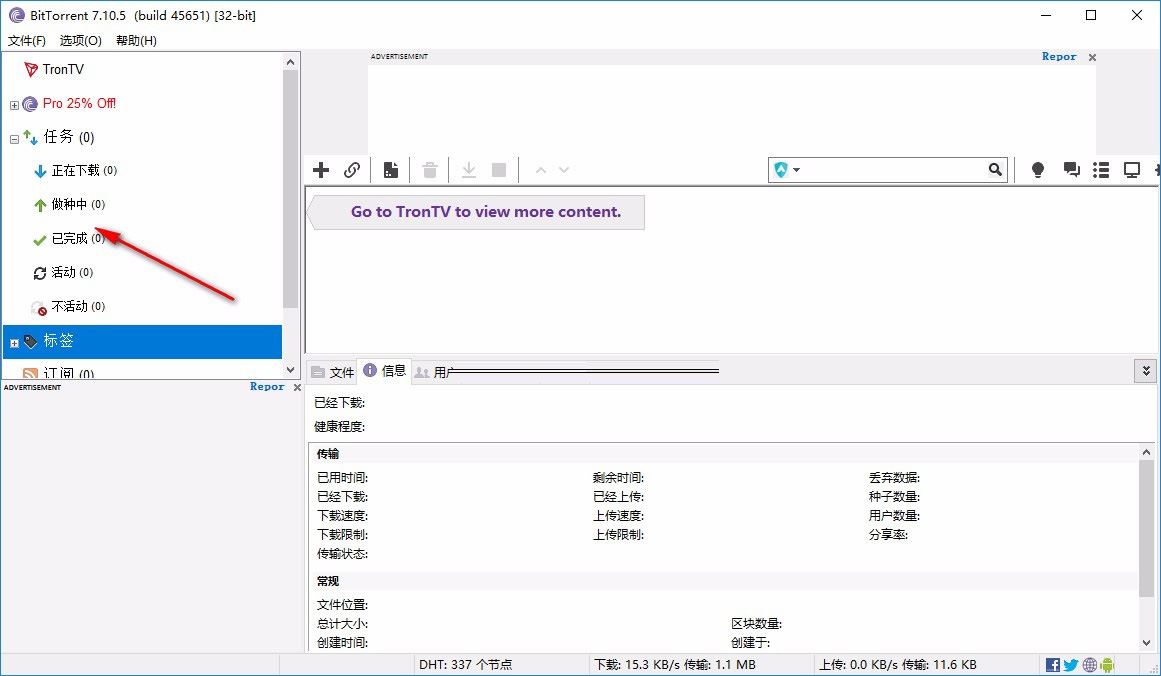Click the 常规 section header

(328, 581)
